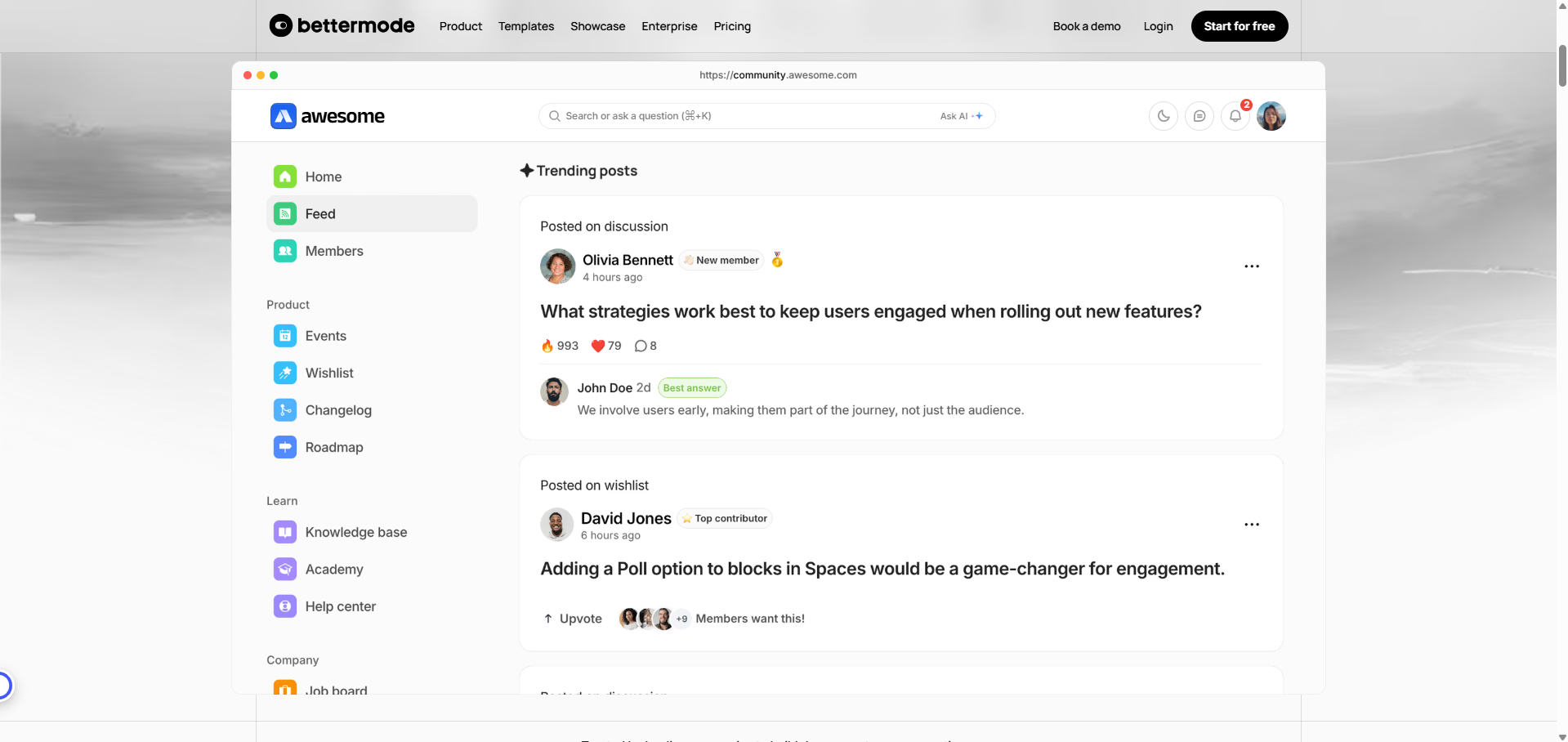The height and width of the screenshot is (742, 1568).
Task: Click the Help center icon
Action: [285, 606]
